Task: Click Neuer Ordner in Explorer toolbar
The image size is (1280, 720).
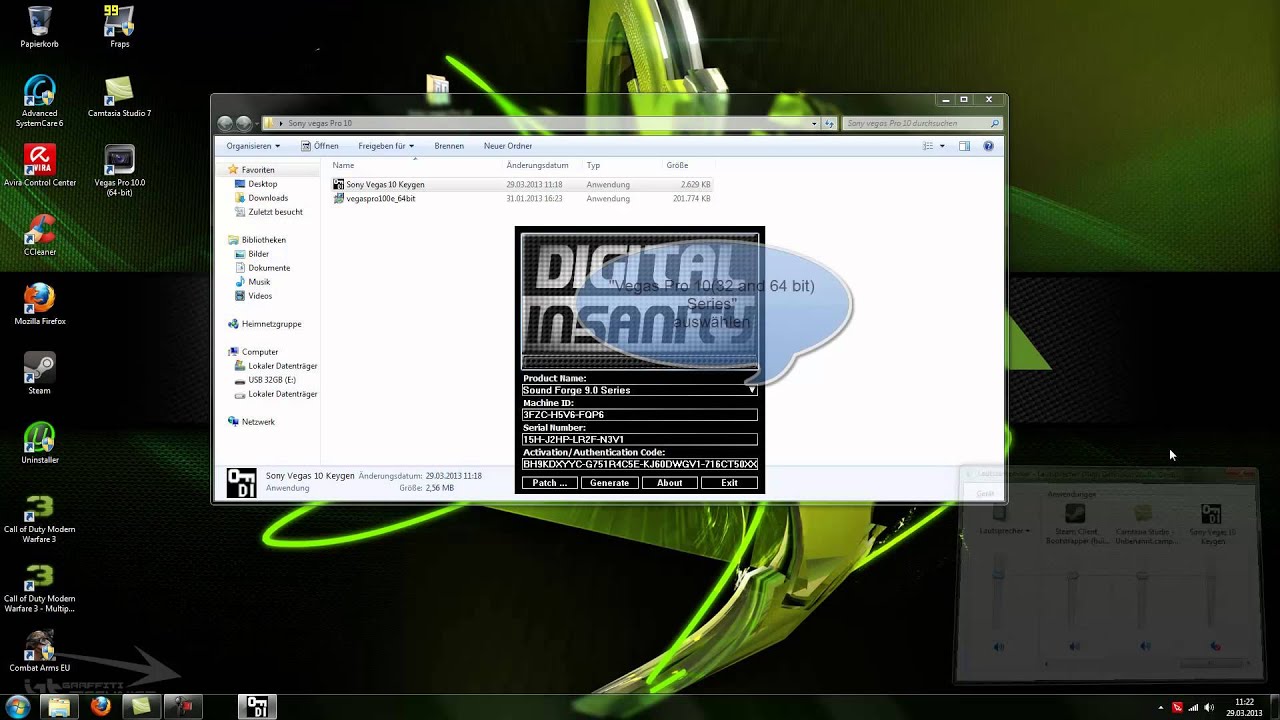Action: [x=508, y=146]
